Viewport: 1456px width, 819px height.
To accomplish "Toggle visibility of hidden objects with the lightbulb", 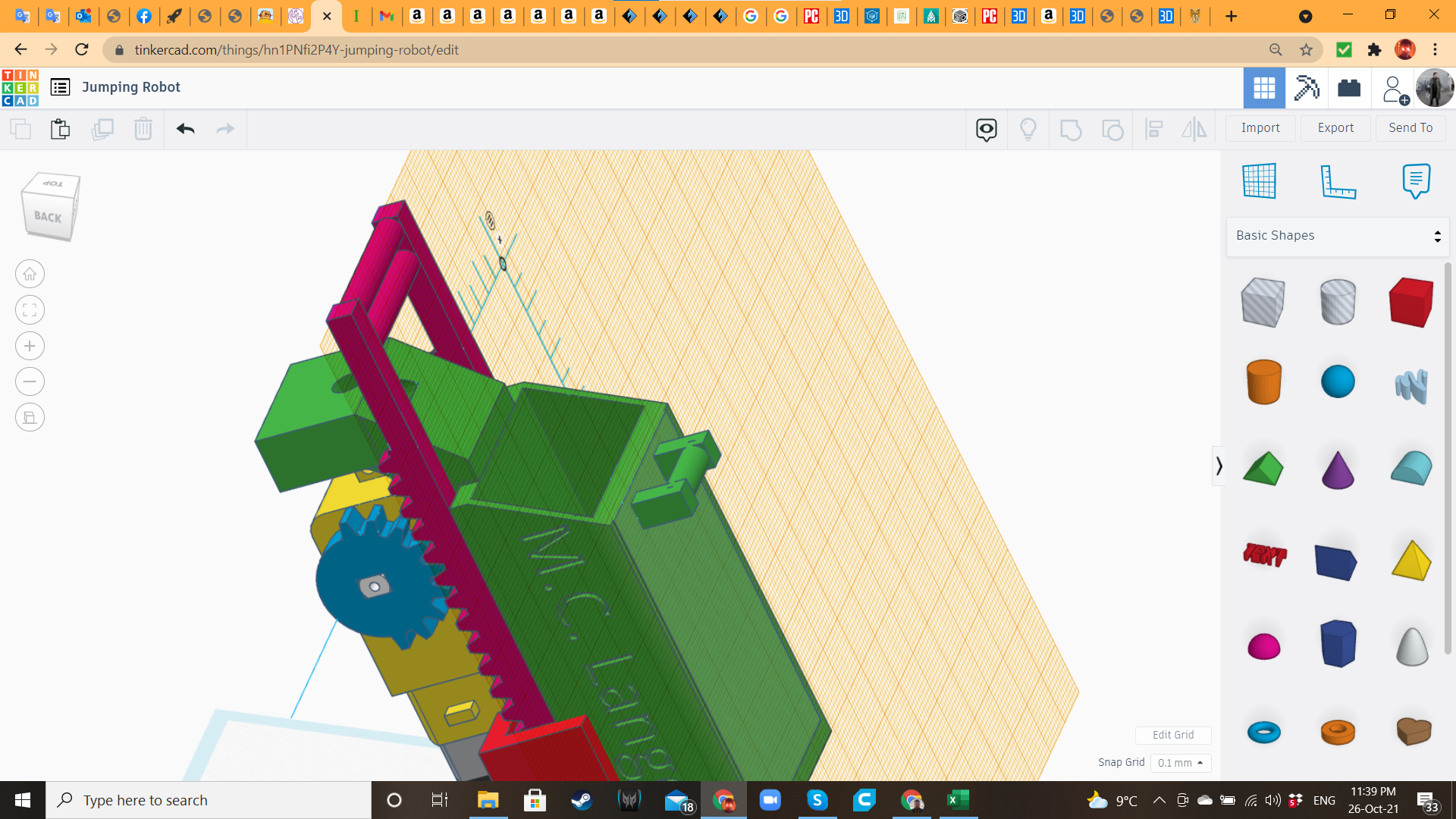I will (x=1028, y=129).
